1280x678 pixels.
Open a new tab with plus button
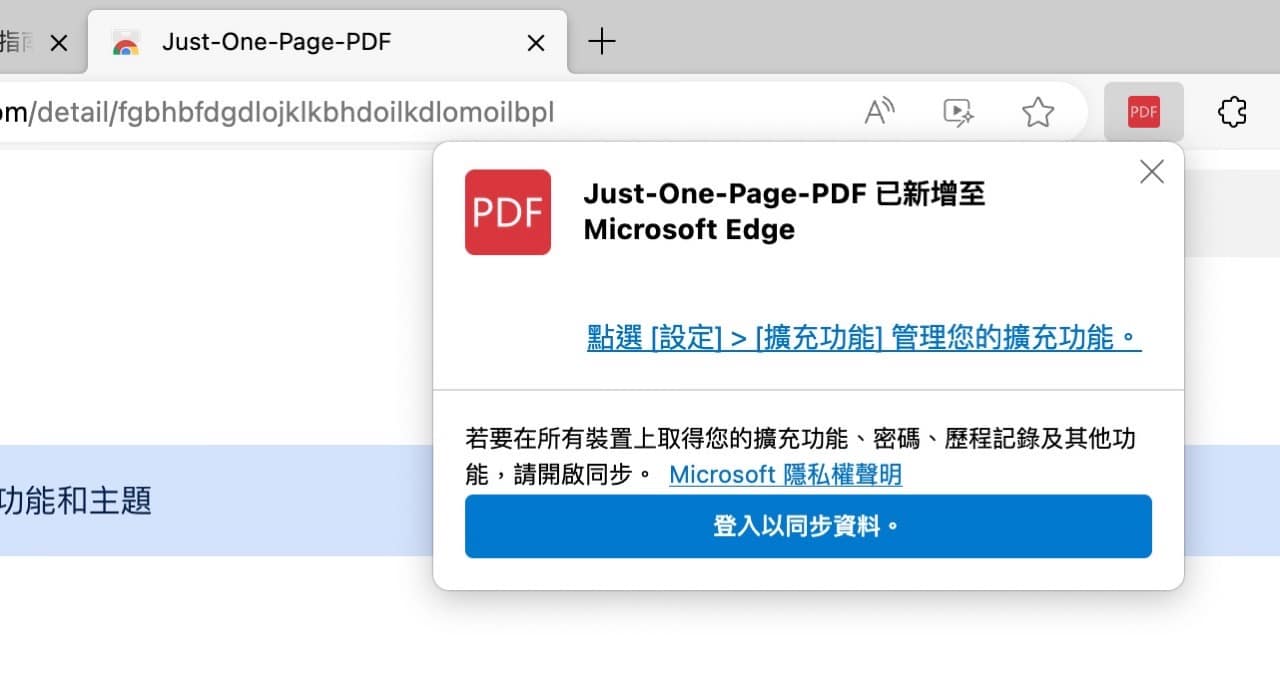(601, 42)
